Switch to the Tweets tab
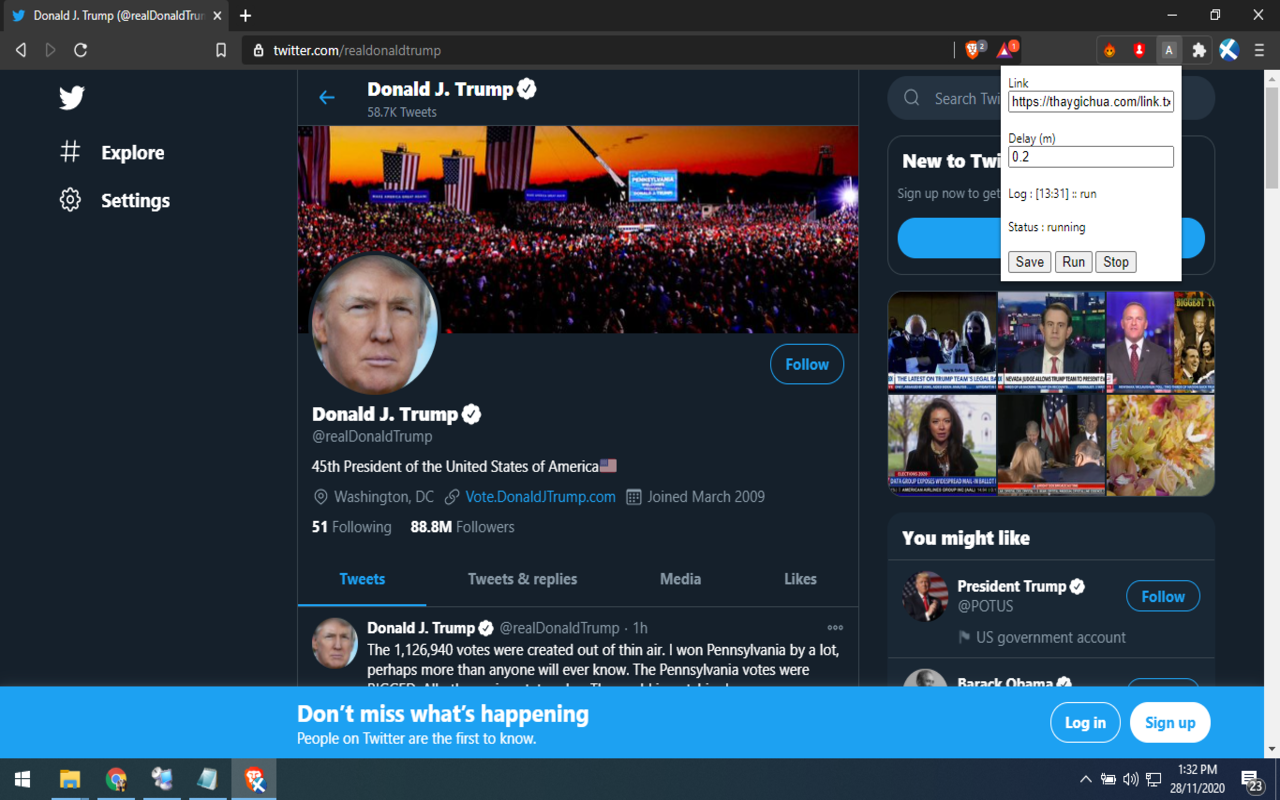Screen dimensions: 1280x800 pos(362,579)
